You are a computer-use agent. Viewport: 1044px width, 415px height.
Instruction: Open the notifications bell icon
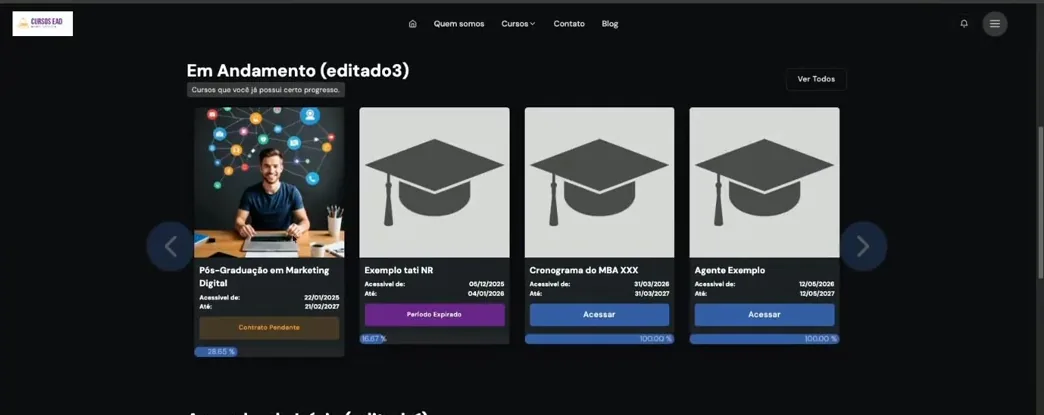pos(963,24)
